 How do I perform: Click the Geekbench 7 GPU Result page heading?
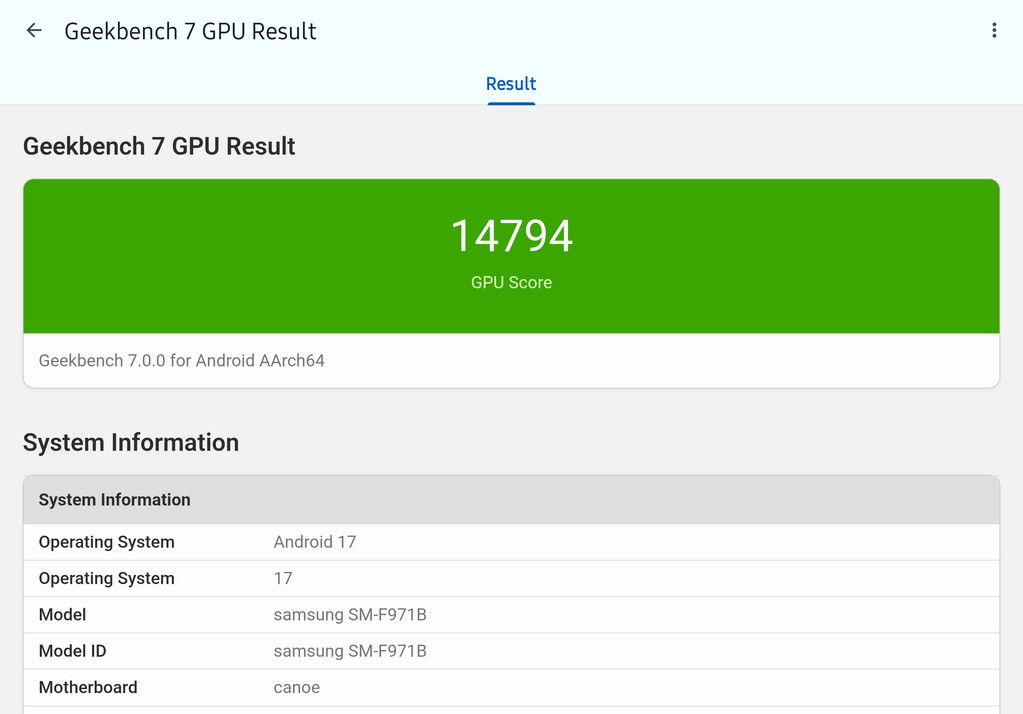coord(159,146)
